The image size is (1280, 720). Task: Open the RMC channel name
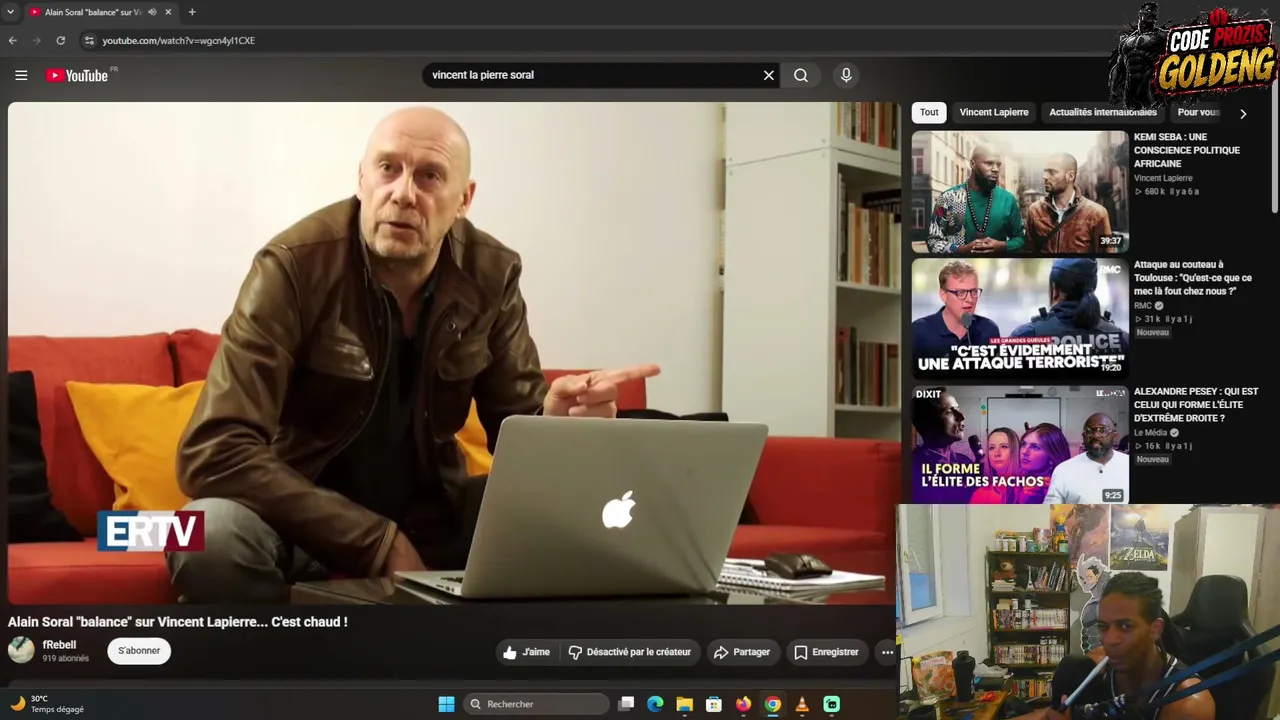tap(1143, 306)
